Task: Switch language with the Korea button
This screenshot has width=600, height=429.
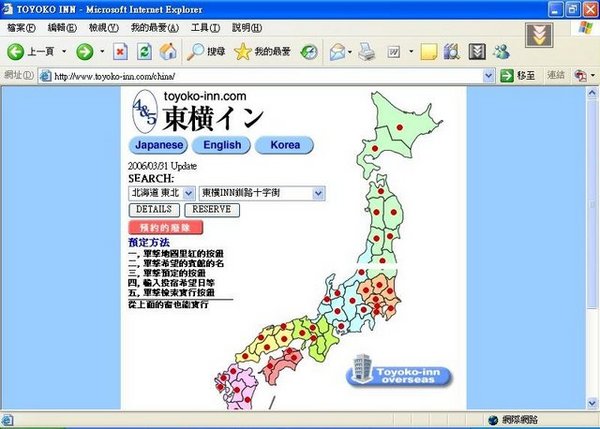Action: pyautogui.click(x=284, y=145)
